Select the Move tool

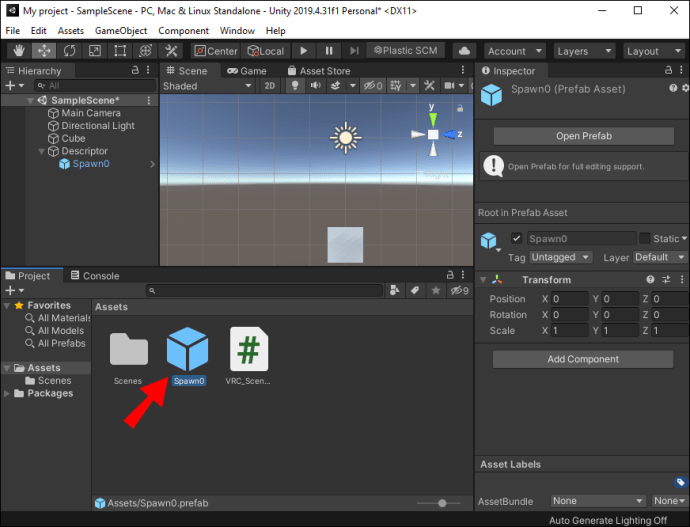(44, 51)
